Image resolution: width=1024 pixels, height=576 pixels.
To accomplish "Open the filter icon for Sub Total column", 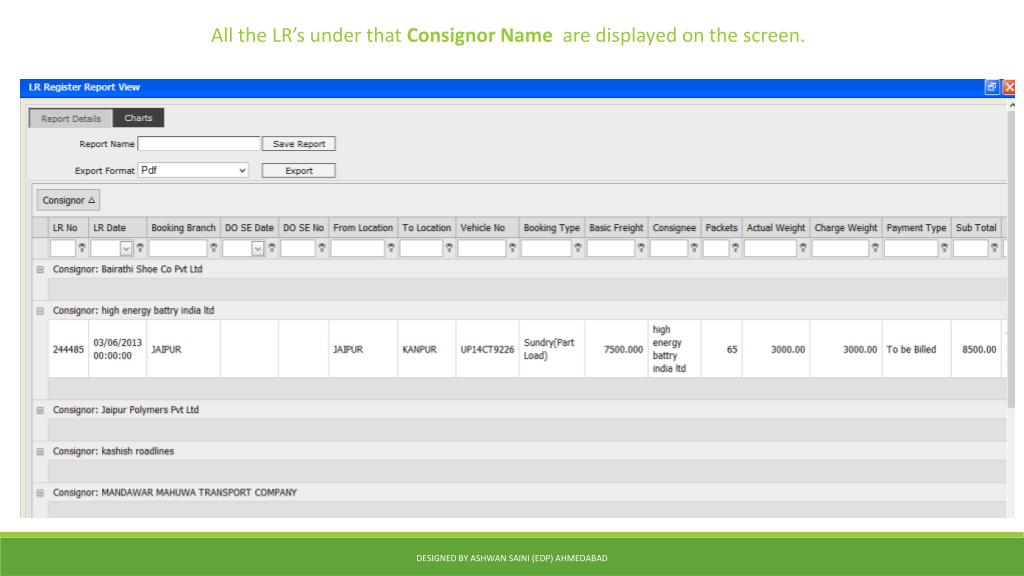I will coord(995,248).
